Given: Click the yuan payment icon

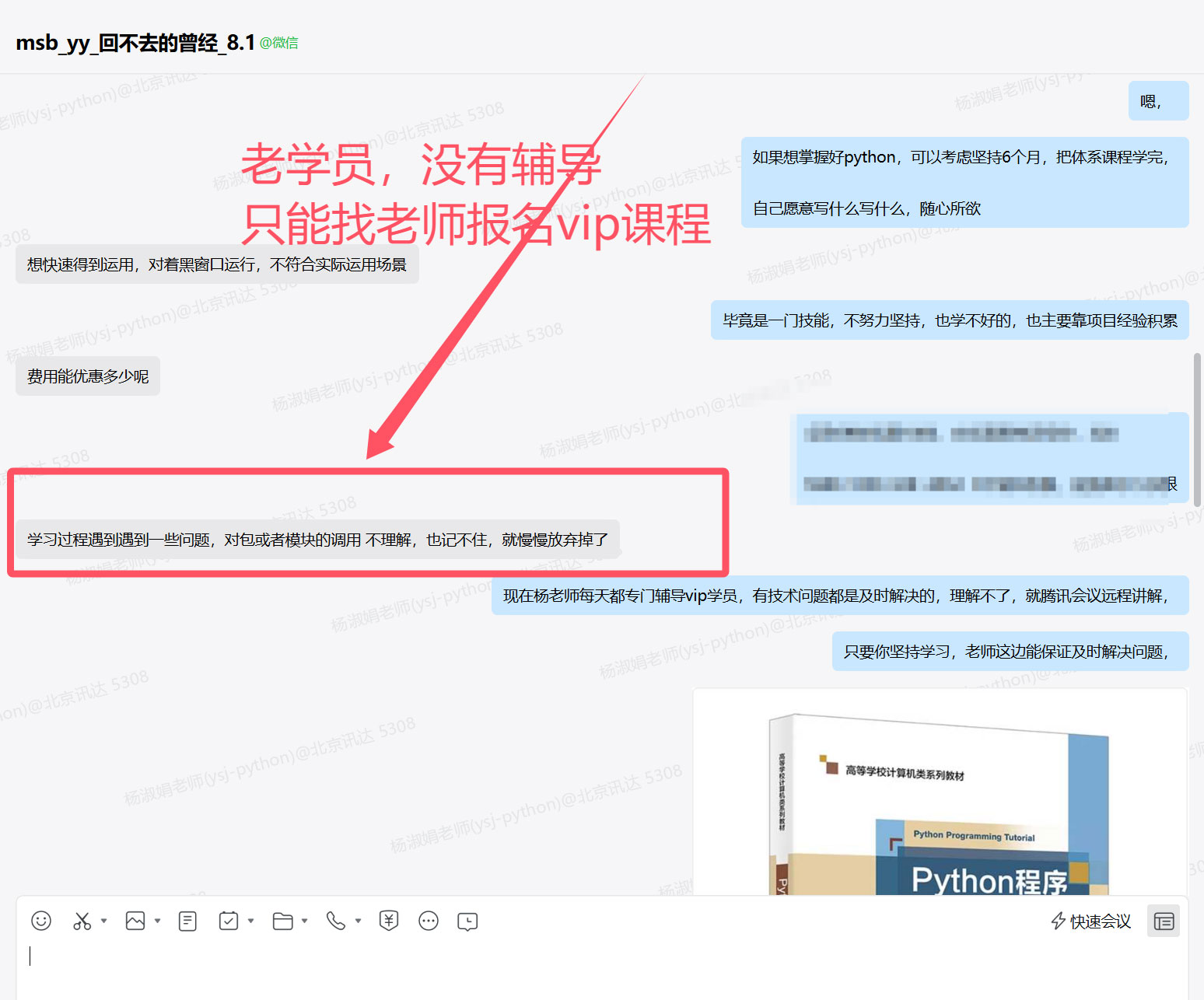Looking at the screenshot, I should [389, 921].
